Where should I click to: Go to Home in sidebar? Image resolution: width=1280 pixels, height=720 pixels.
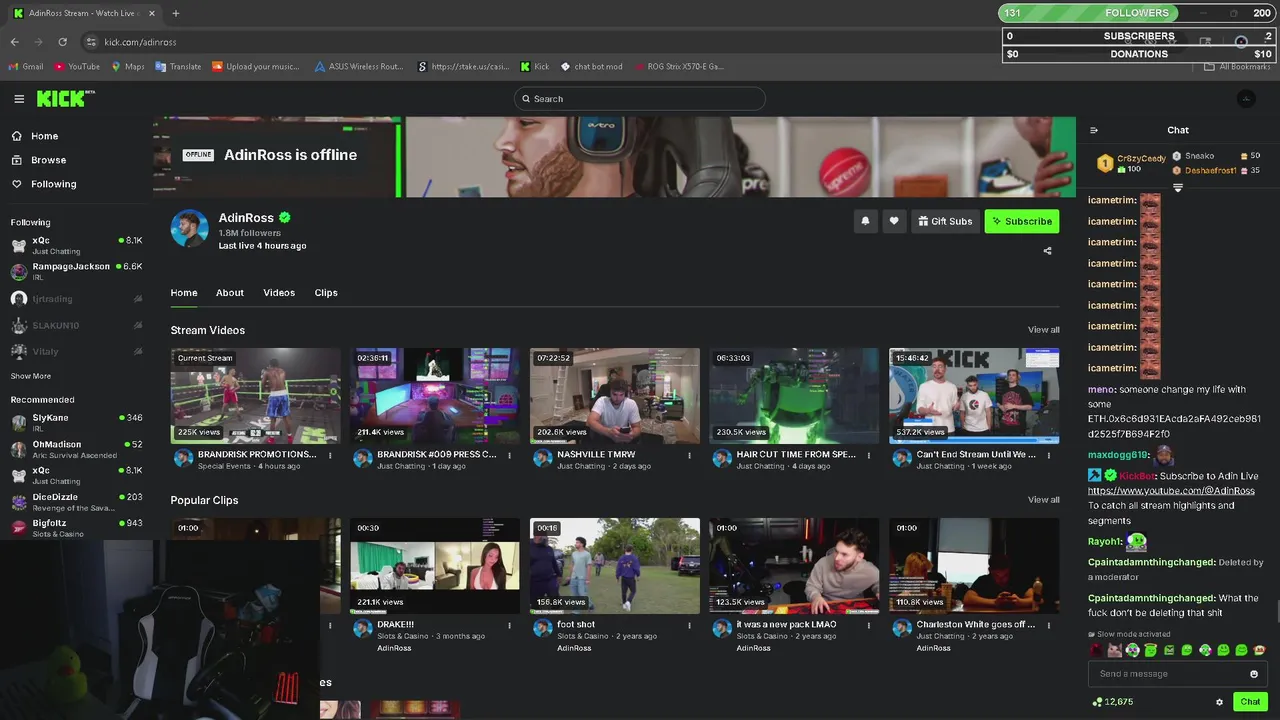point(35,136)
